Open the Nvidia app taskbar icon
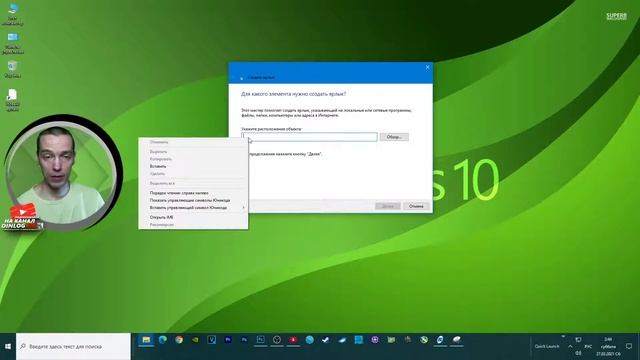Screen dimensions: 640x360 click(195, 340)
